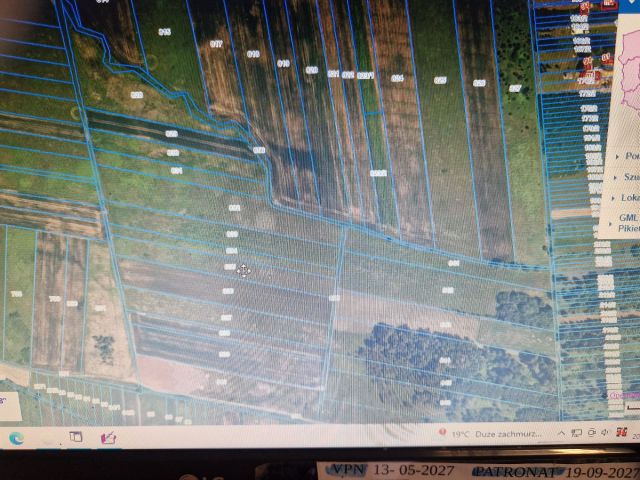Screen dimensions: 640x480
Task: Open the 19°C weather widget
Action: point(496,434)
